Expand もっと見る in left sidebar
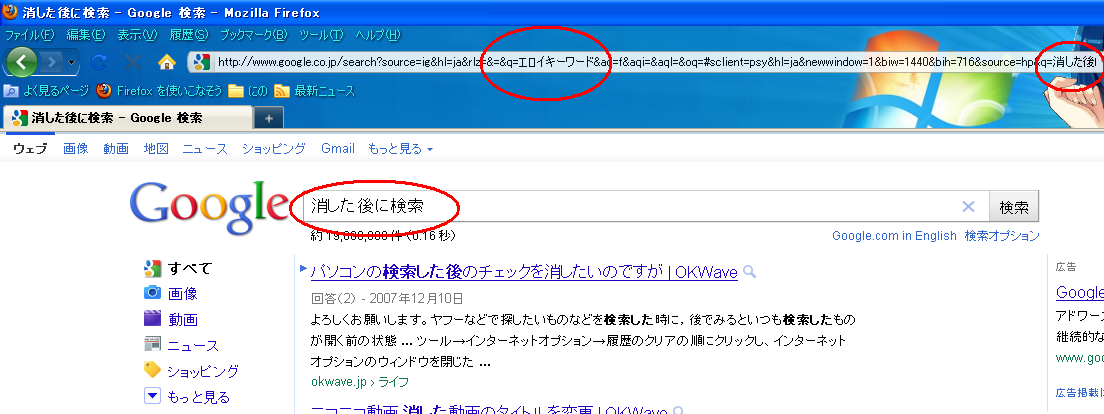 (187, 397)
